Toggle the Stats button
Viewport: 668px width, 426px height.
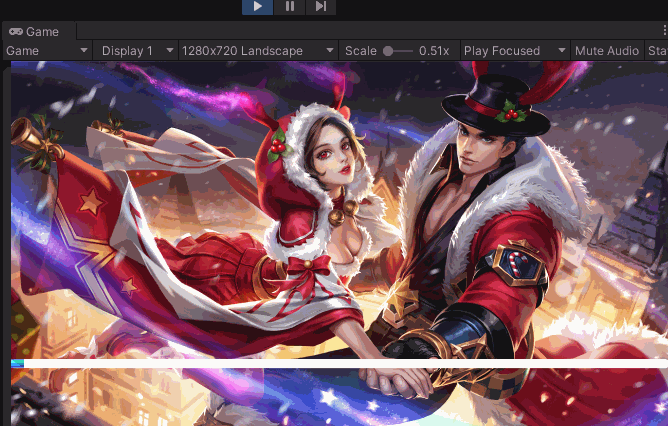click(656, 51)
